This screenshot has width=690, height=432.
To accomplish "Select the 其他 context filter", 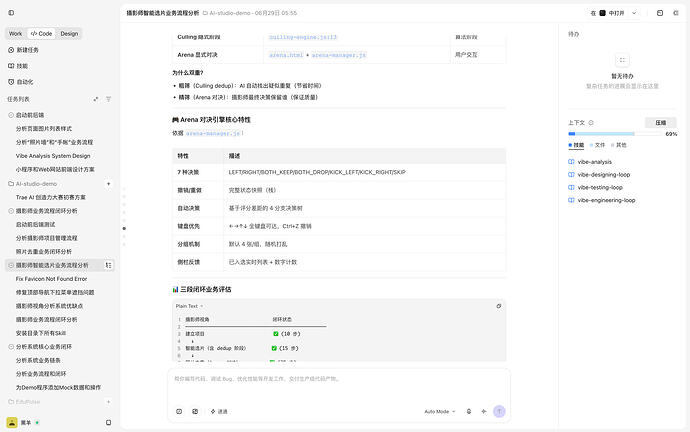I will (x=619, y=145).
